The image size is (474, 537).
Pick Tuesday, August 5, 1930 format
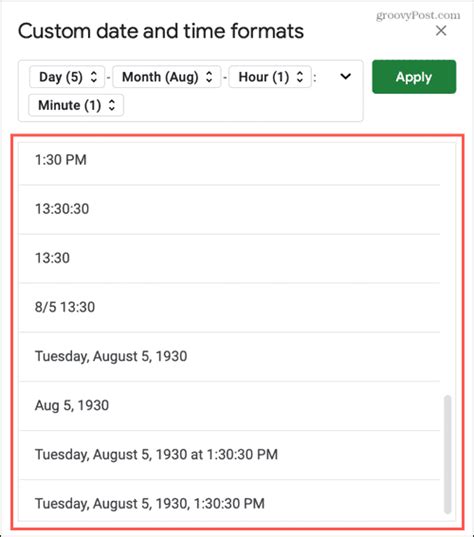(229, 357)
